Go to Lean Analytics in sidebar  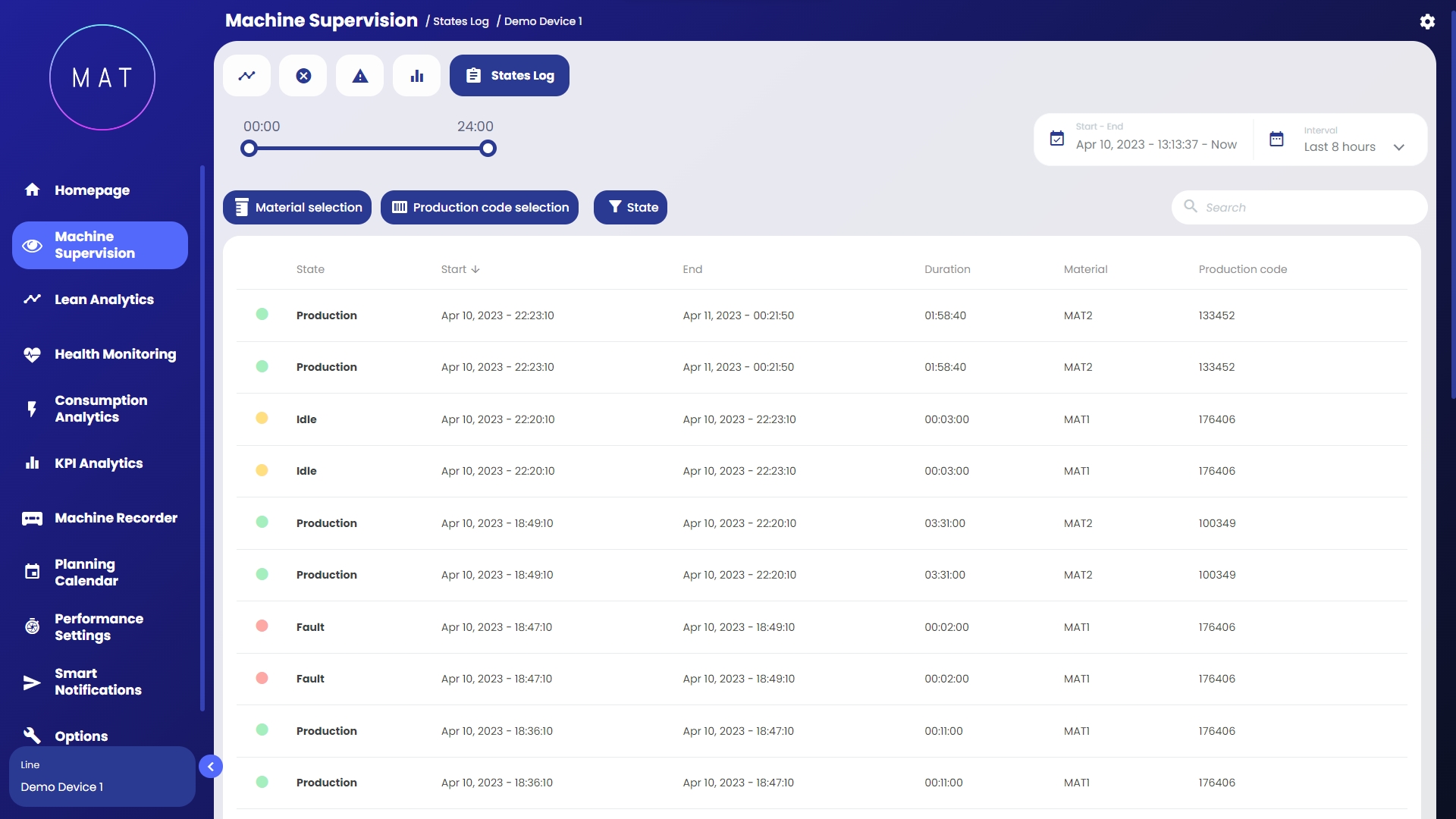click(104, 300)
